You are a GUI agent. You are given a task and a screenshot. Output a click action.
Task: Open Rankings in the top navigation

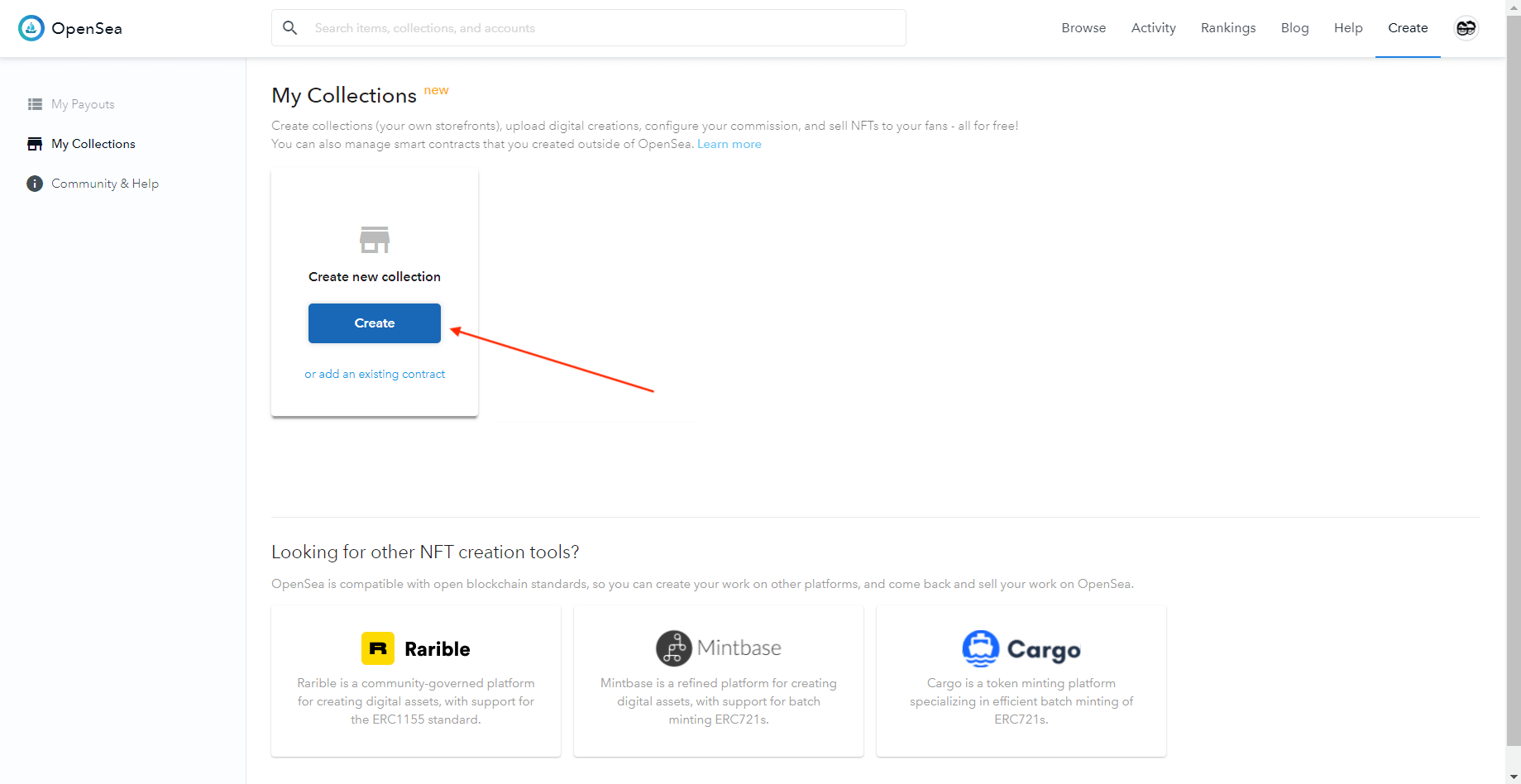tap(1228, 28)
